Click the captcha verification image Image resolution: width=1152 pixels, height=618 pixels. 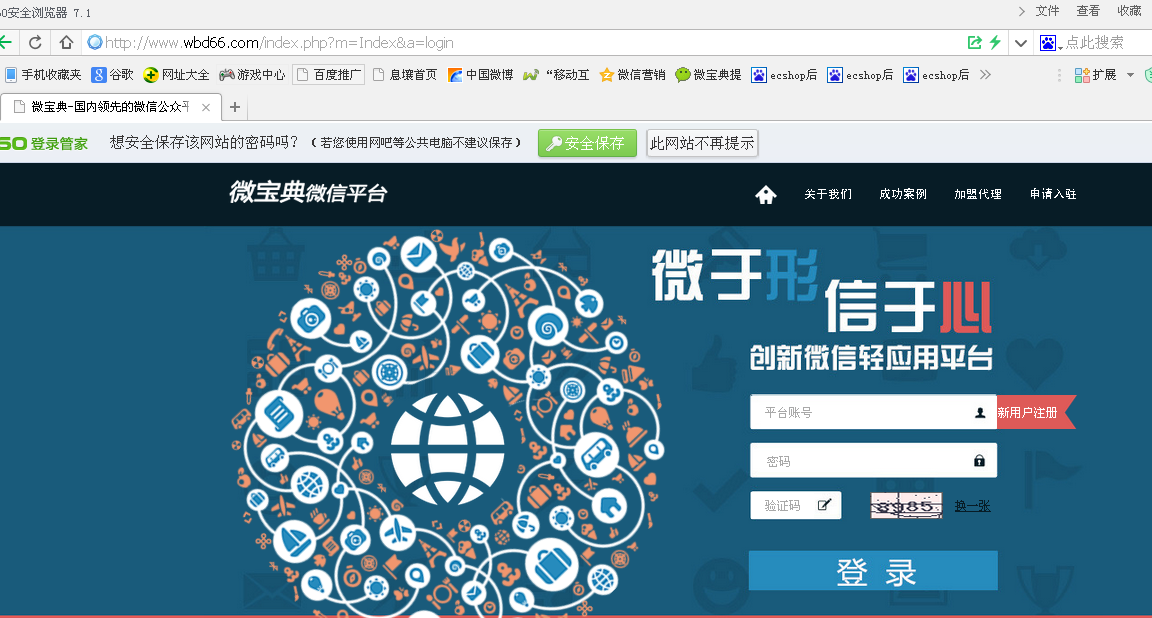(x=905, y=506)
